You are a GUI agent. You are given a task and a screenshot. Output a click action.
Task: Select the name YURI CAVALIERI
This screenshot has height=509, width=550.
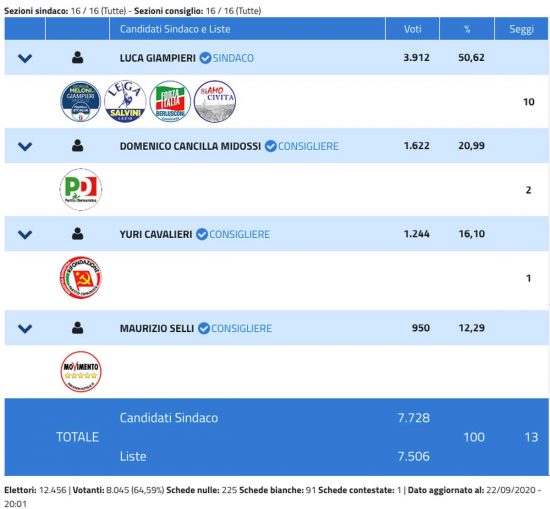pos(156,234)
